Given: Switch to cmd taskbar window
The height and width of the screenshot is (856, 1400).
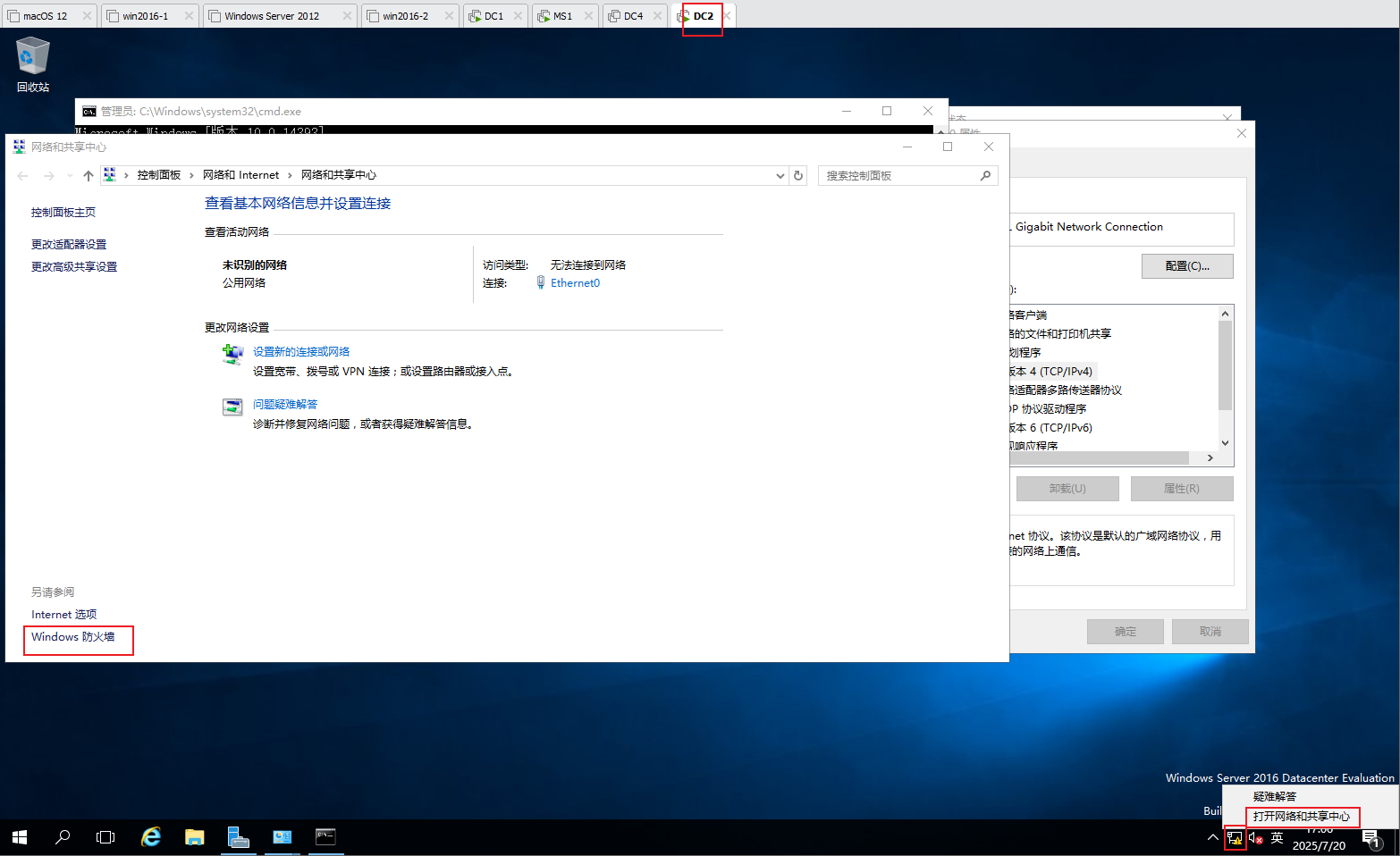Looking at the screenshot, I should pyautogui.click(x=325, y=837).
